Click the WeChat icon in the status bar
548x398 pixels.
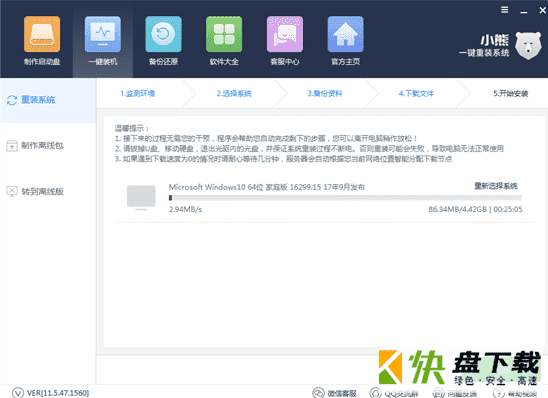click(318, 393)
